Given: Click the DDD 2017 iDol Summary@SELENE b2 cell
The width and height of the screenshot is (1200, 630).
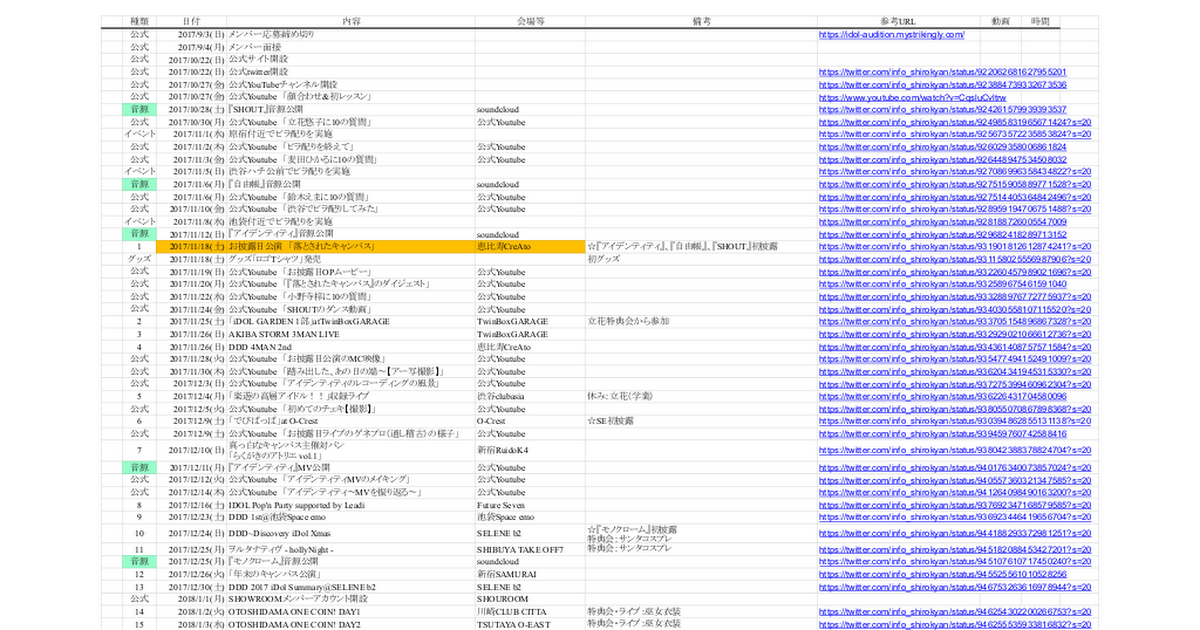Looking at the screenshot, I should click(351, 587).
